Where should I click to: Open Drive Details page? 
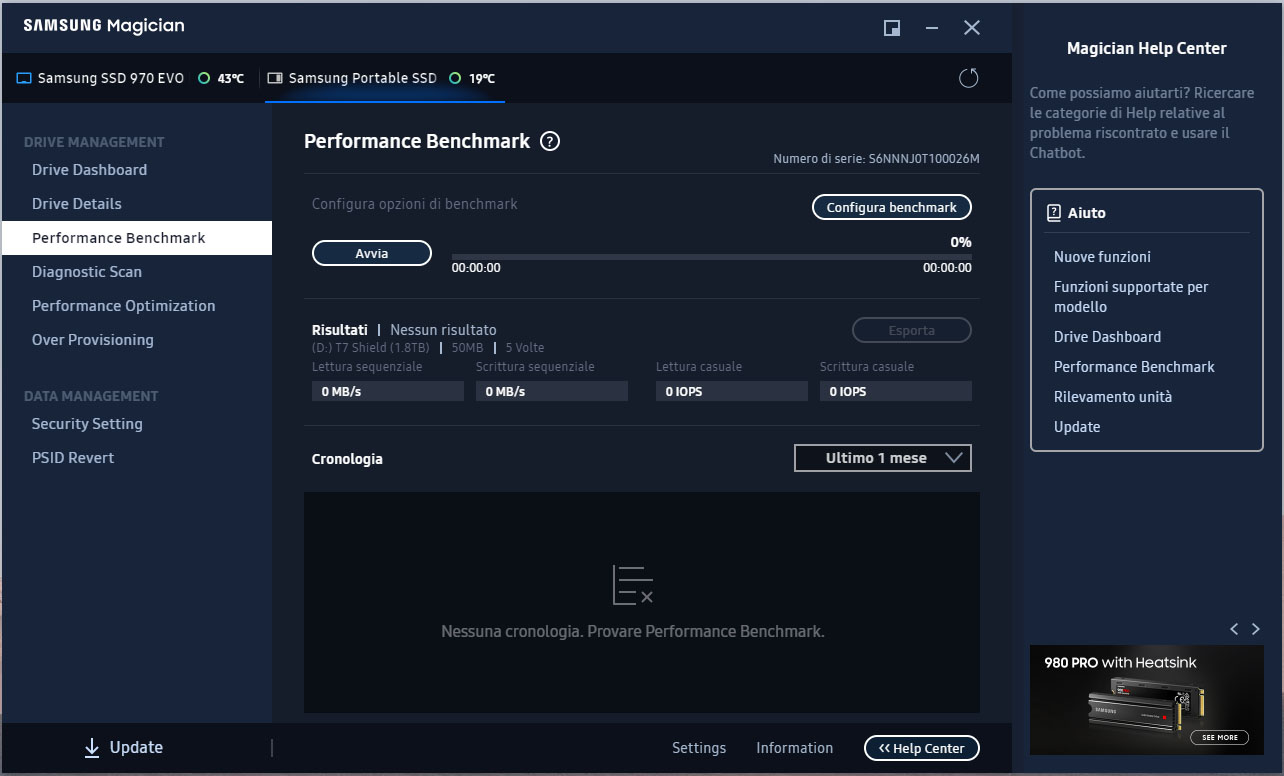(x=76, y=204)
